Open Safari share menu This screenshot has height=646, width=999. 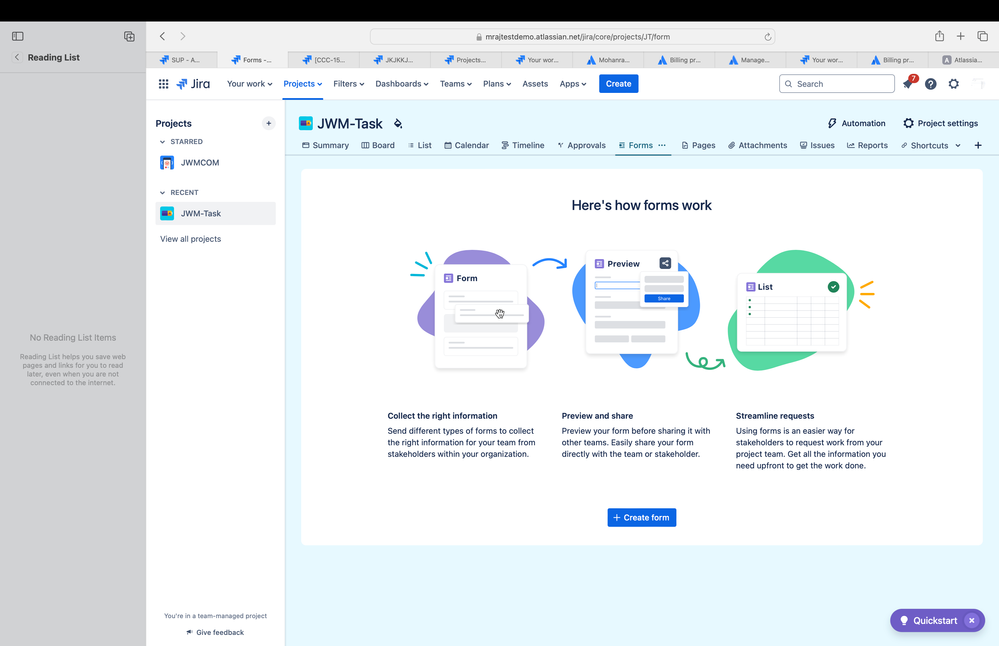(x=939, y=36)
